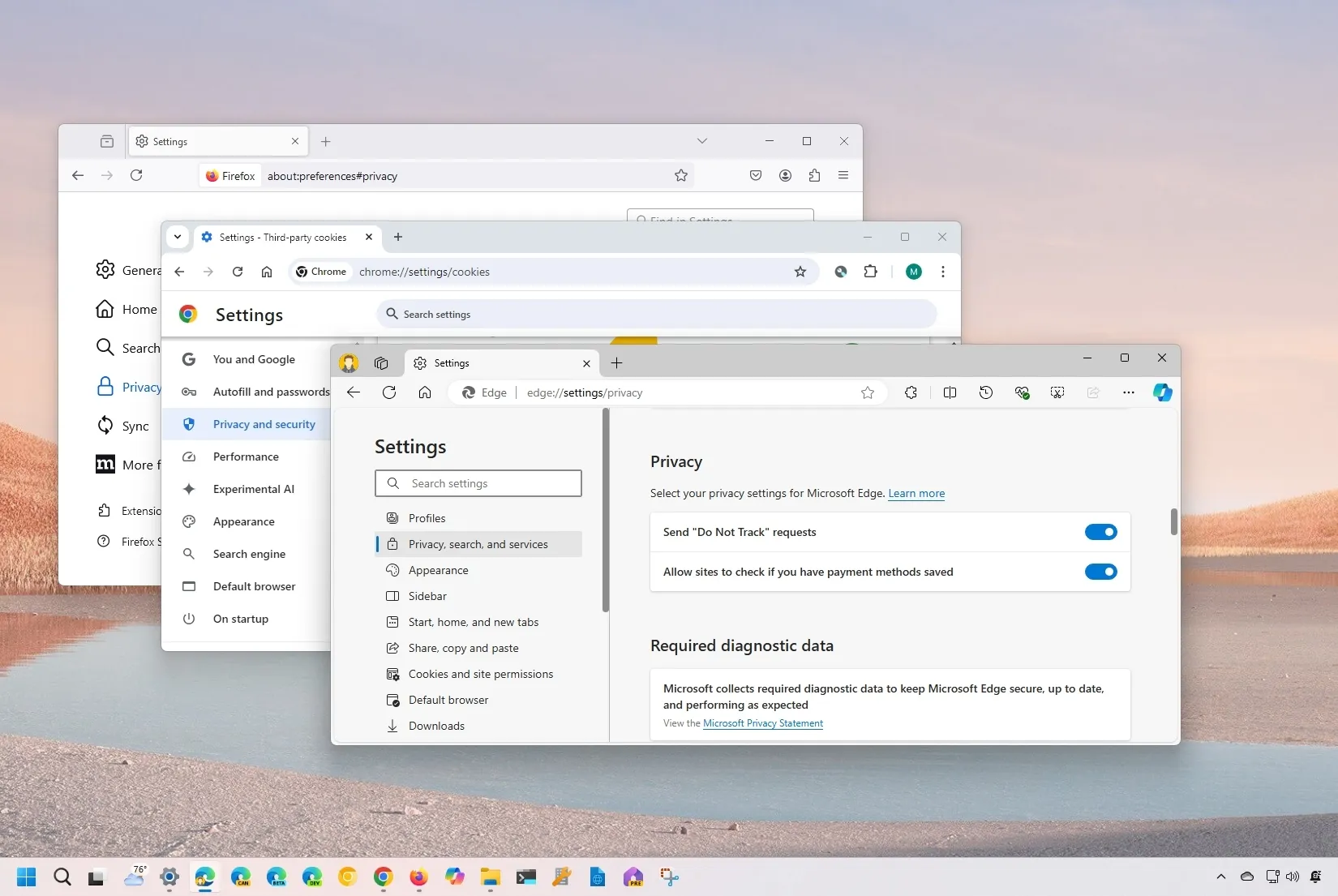Click Chrome Search settings field

(657, 314)
